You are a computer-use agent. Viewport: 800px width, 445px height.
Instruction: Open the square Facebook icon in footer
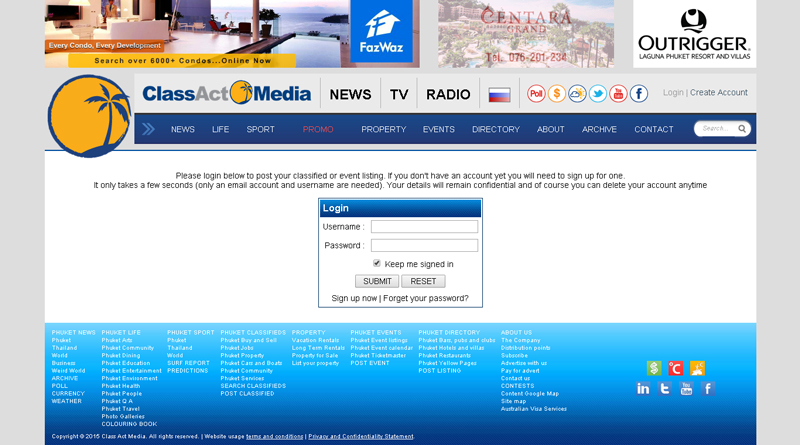click(x=708, y=389)
